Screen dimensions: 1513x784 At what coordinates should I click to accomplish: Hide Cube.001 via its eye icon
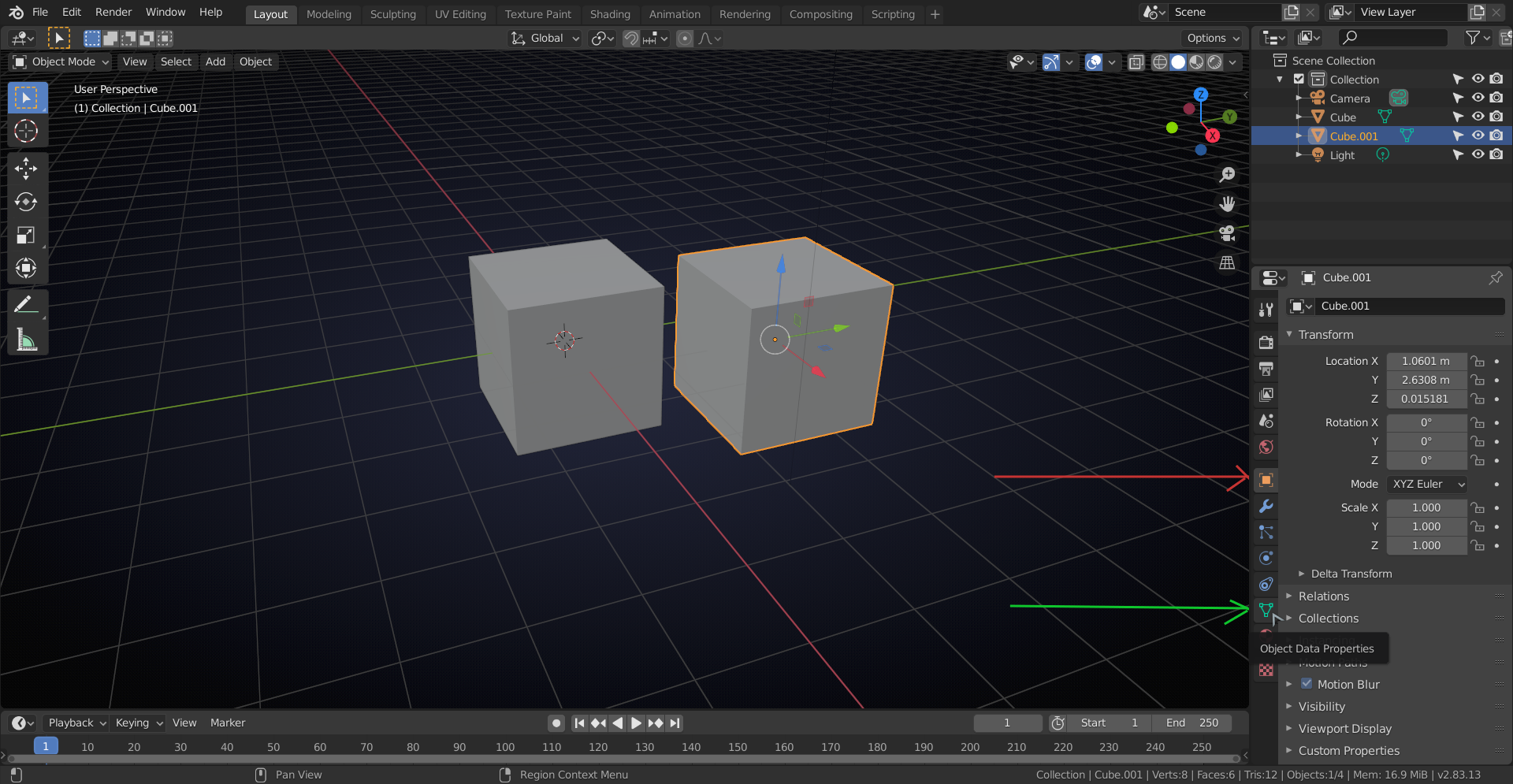(x=1478, y=136)
